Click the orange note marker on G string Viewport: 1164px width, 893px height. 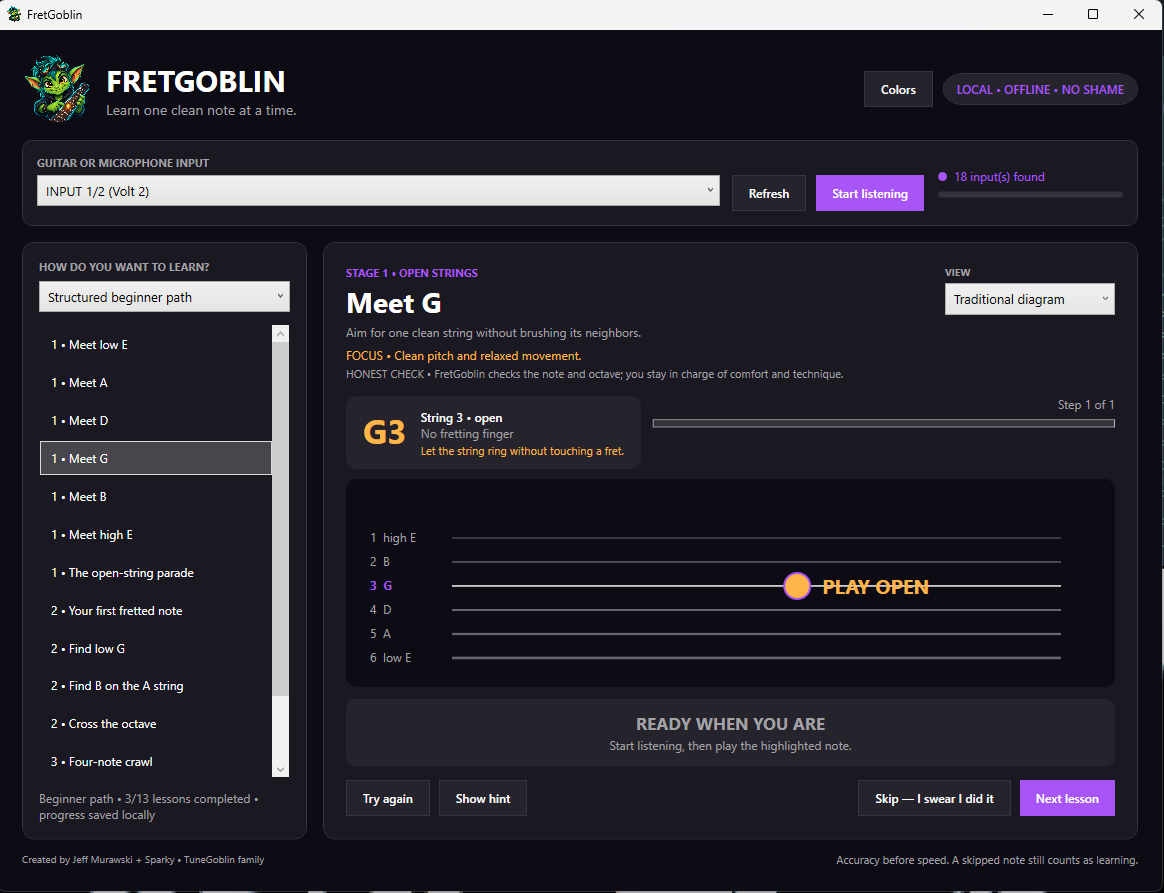[797, 586]
